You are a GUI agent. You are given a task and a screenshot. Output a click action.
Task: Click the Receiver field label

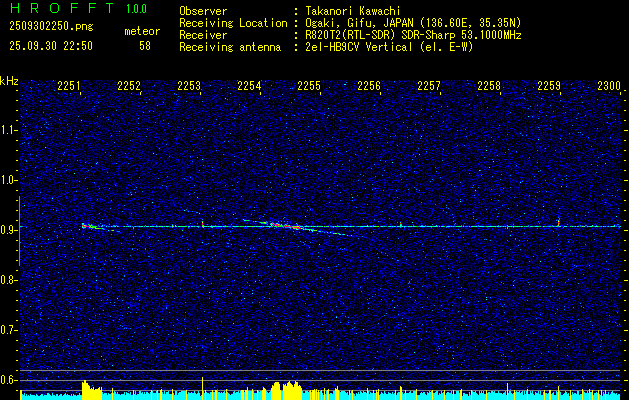(x=203, y=35)
